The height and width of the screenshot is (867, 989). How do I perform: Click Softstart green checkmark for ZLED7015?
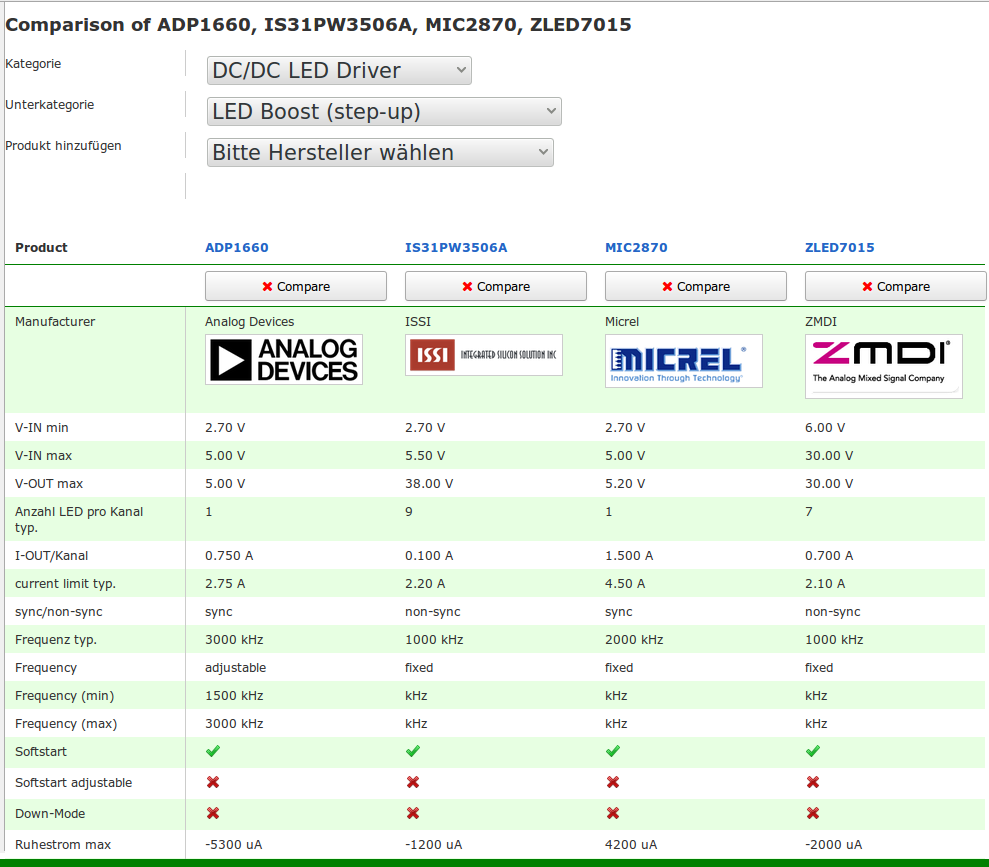tap(813, 751)
